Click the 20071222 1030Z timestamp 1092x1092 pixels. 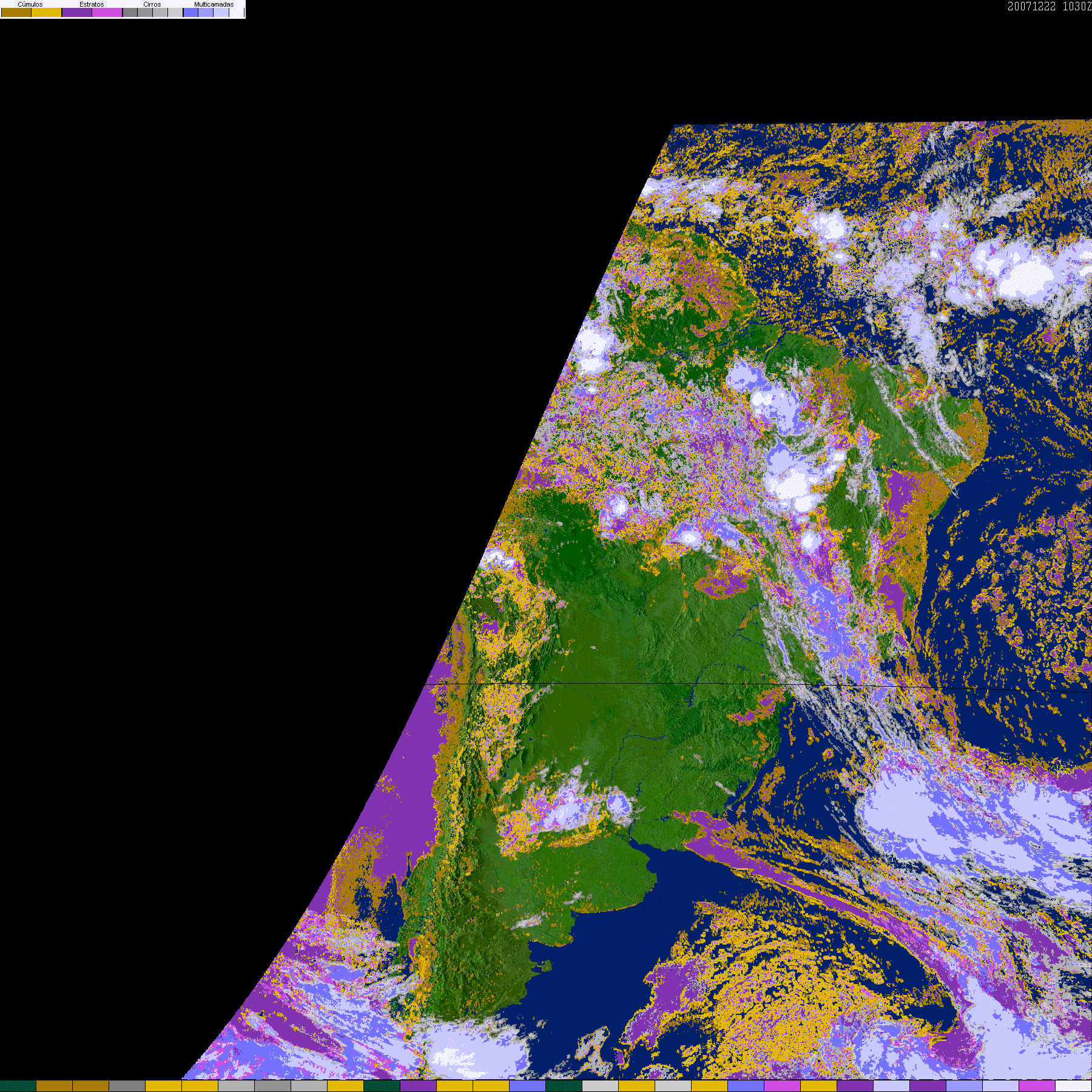tap(1050, 6)
